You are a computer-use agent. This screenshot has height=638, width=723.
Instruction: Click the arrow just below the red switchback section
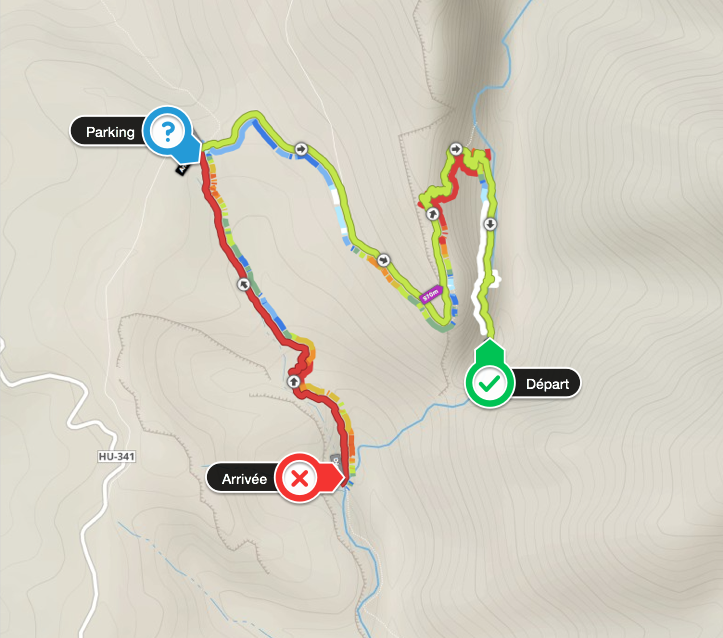pos(432,214)
